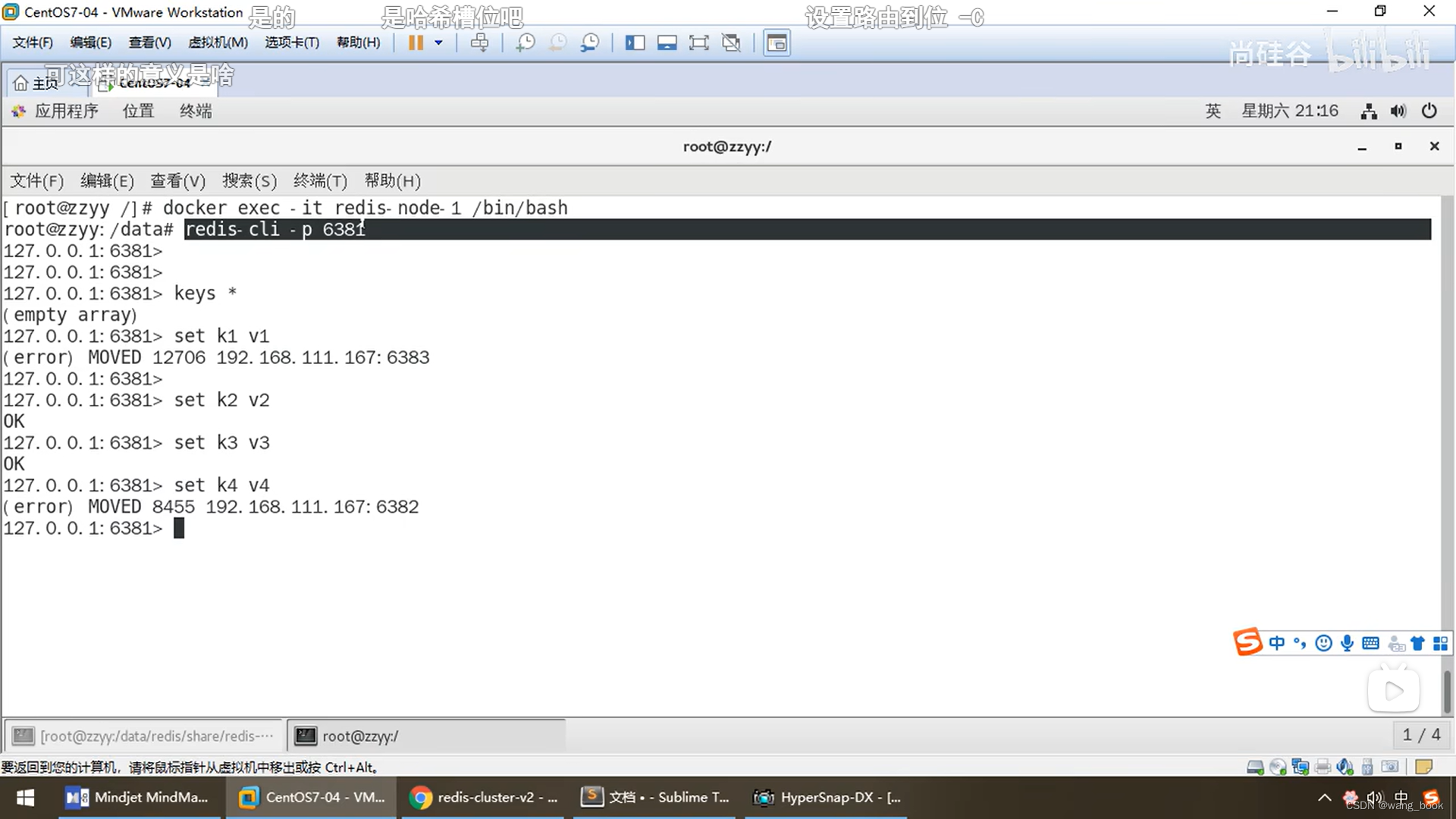The height and width of the screenshot is (819, 1456).
Task: Toggle the library sidebar panel icon
Action: [635, 42]
